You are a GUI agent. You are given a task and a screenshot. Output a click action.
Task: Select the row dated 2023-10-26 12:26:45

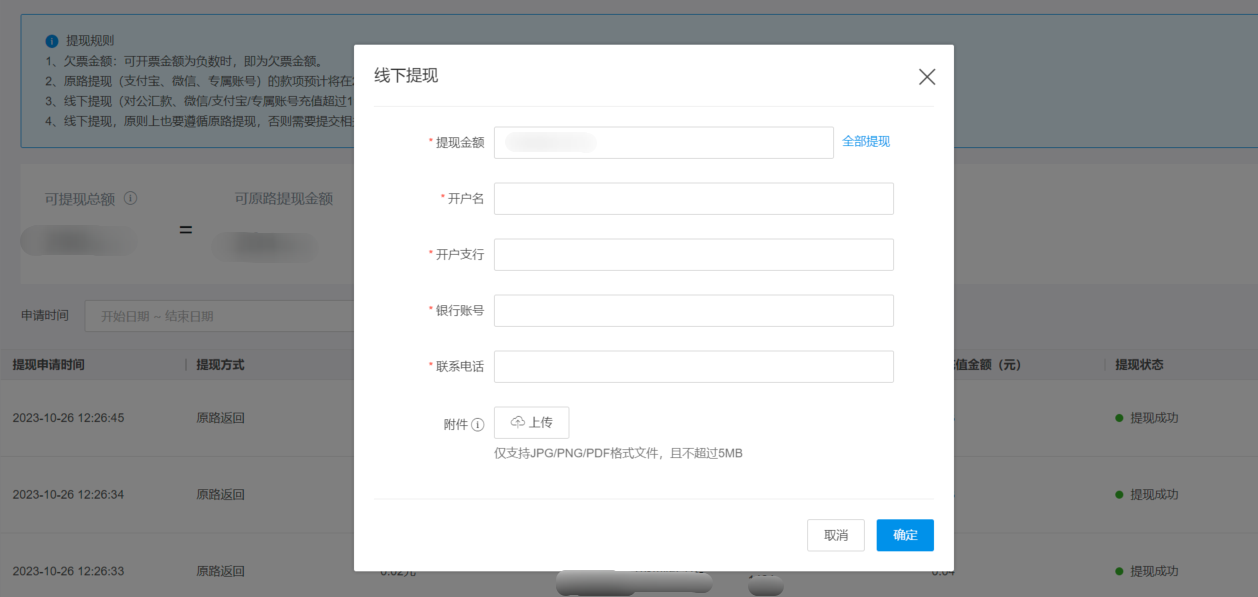click(68, 418)
